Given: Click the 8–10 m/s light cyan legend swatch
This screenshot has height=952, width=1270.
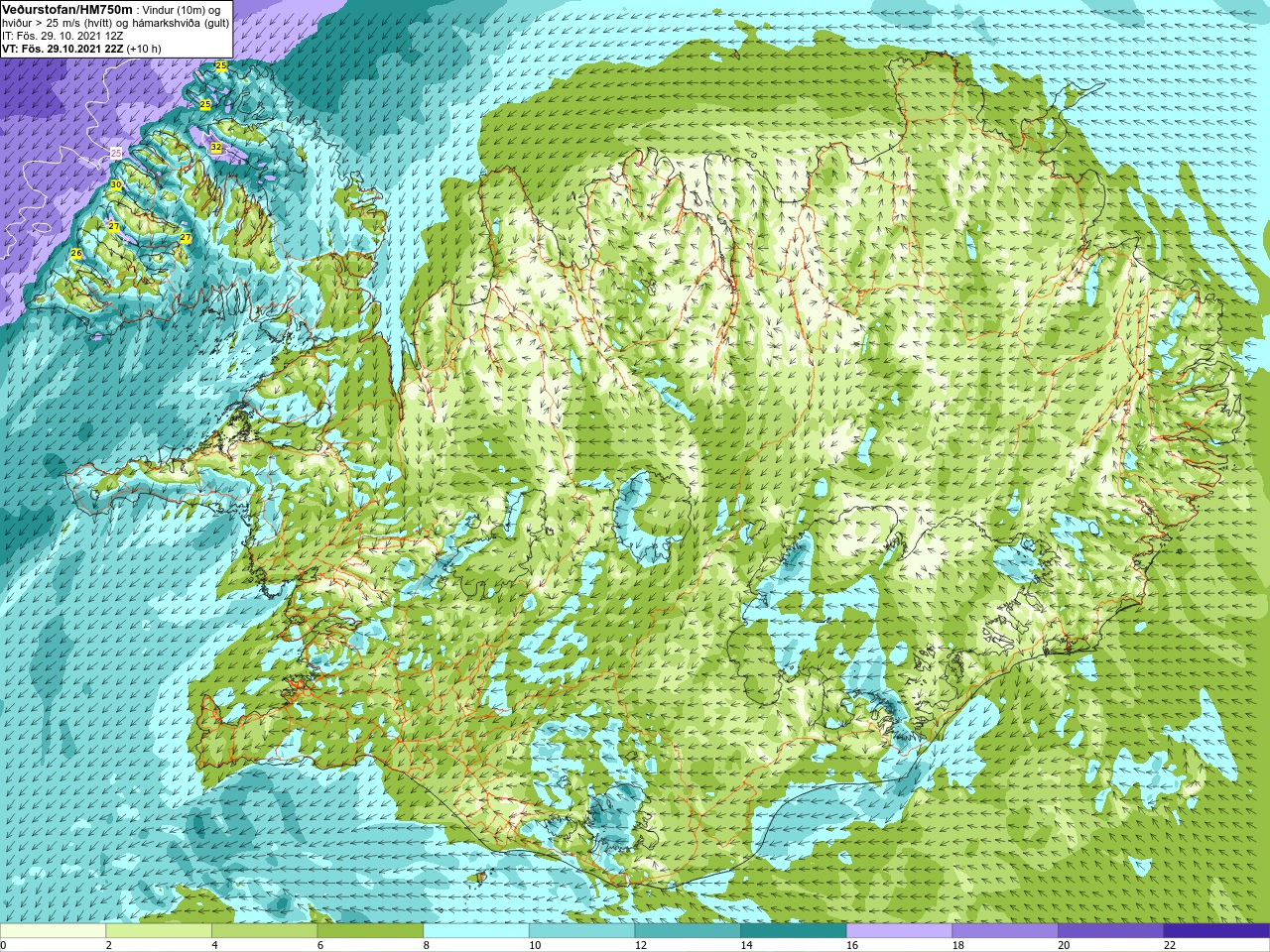Looking at the screenshot, I should [x=476, y=931].
